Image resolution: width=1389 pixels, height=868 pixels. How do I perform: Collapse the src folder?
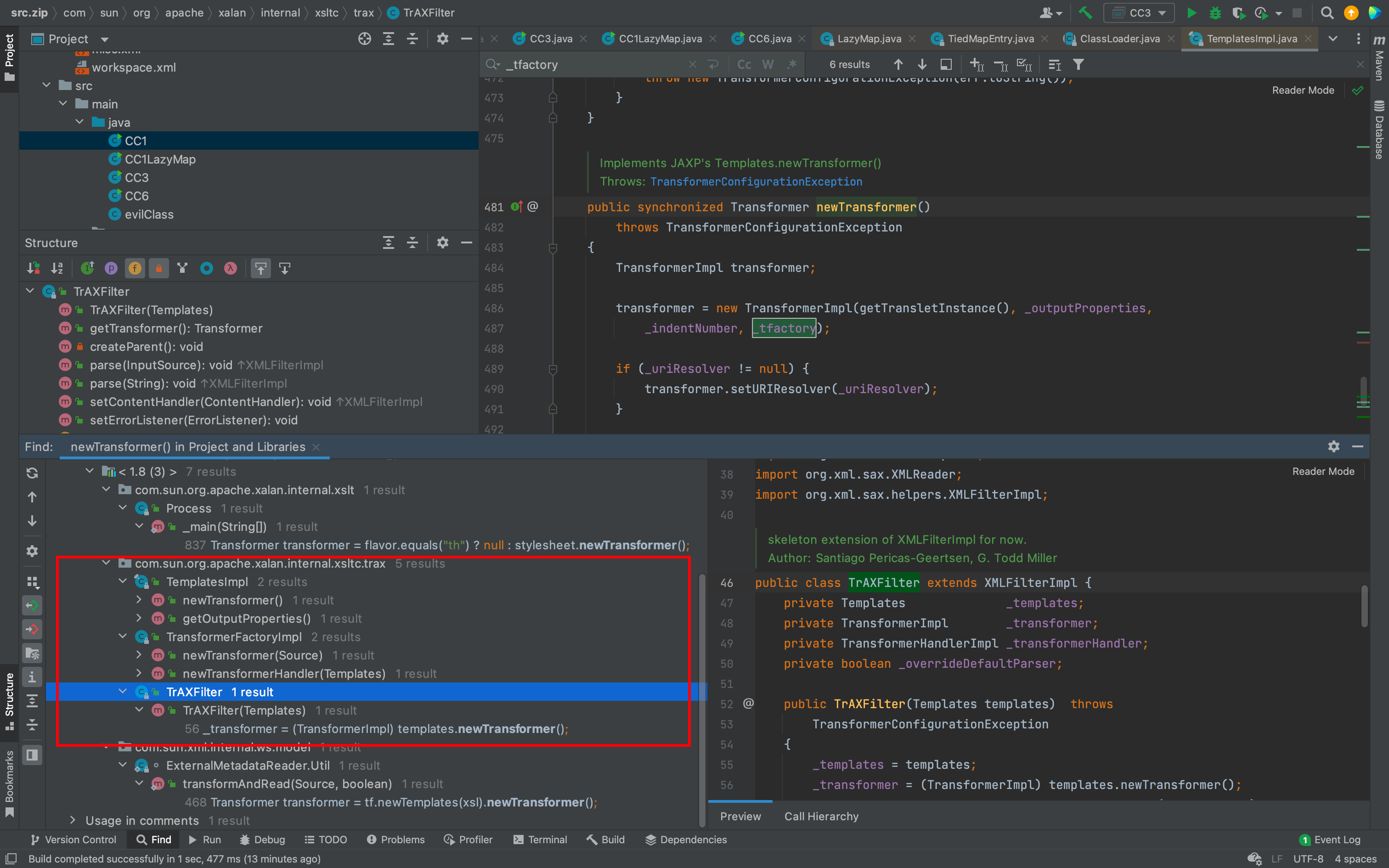(x=46, y=85)
